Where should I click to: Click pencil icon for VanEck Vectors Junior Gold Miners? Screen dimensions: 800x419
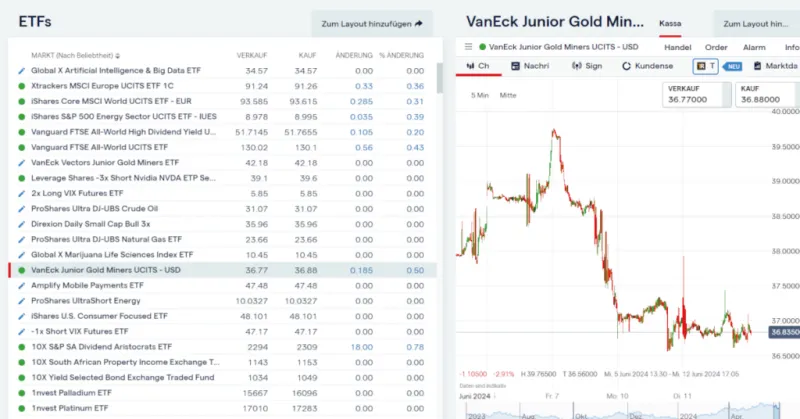coord(21,163)
